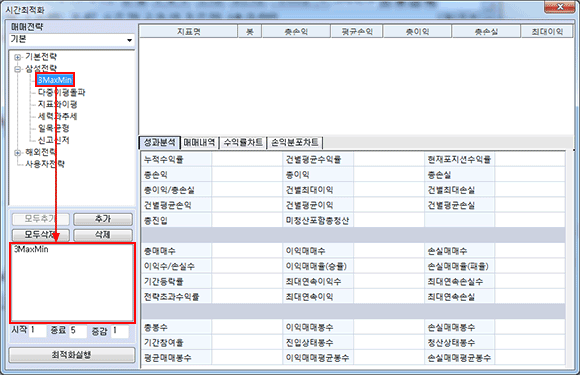Switch to the 수익률차트 tab
This screenshot has height=375, width=580.
(243, 142)
